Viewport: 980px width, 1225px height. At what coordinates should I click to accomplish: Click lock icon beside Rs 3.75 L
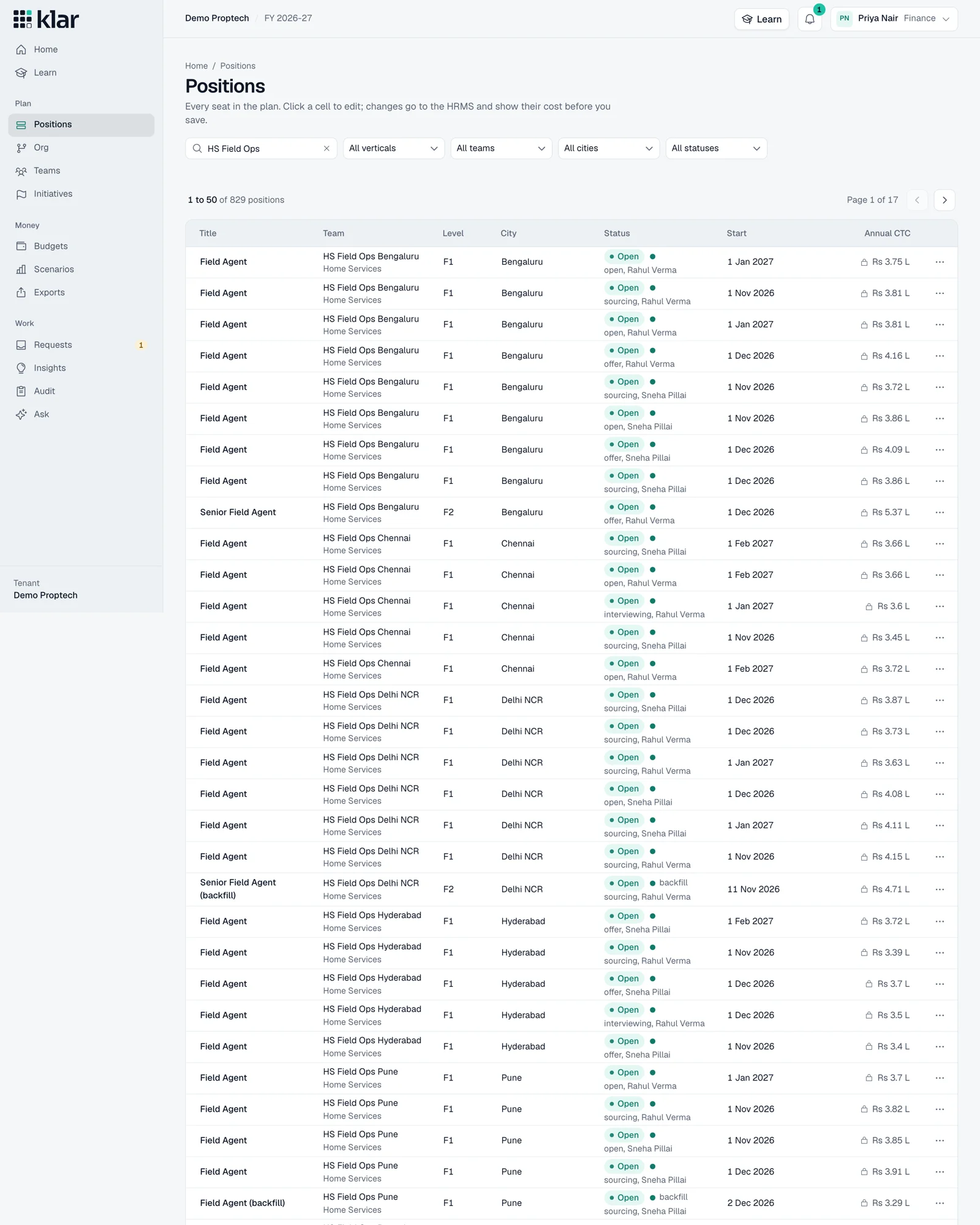(x=864, y=262)
